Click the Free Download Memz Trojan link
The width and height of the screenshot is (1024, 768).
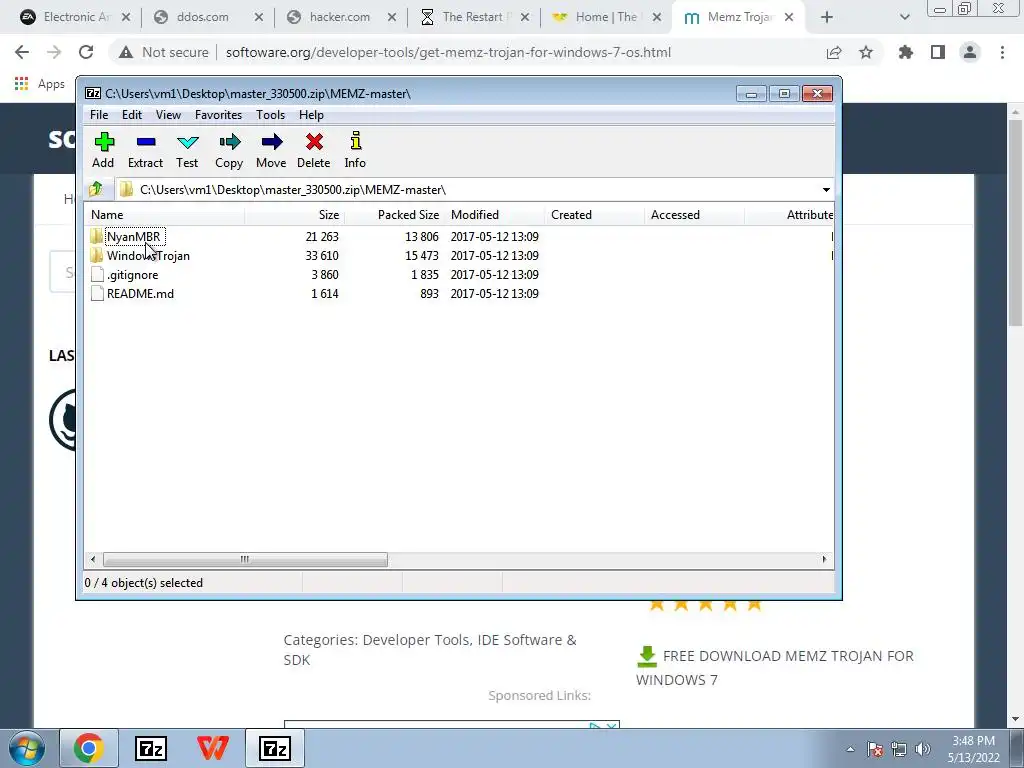[x=775, y=667]
